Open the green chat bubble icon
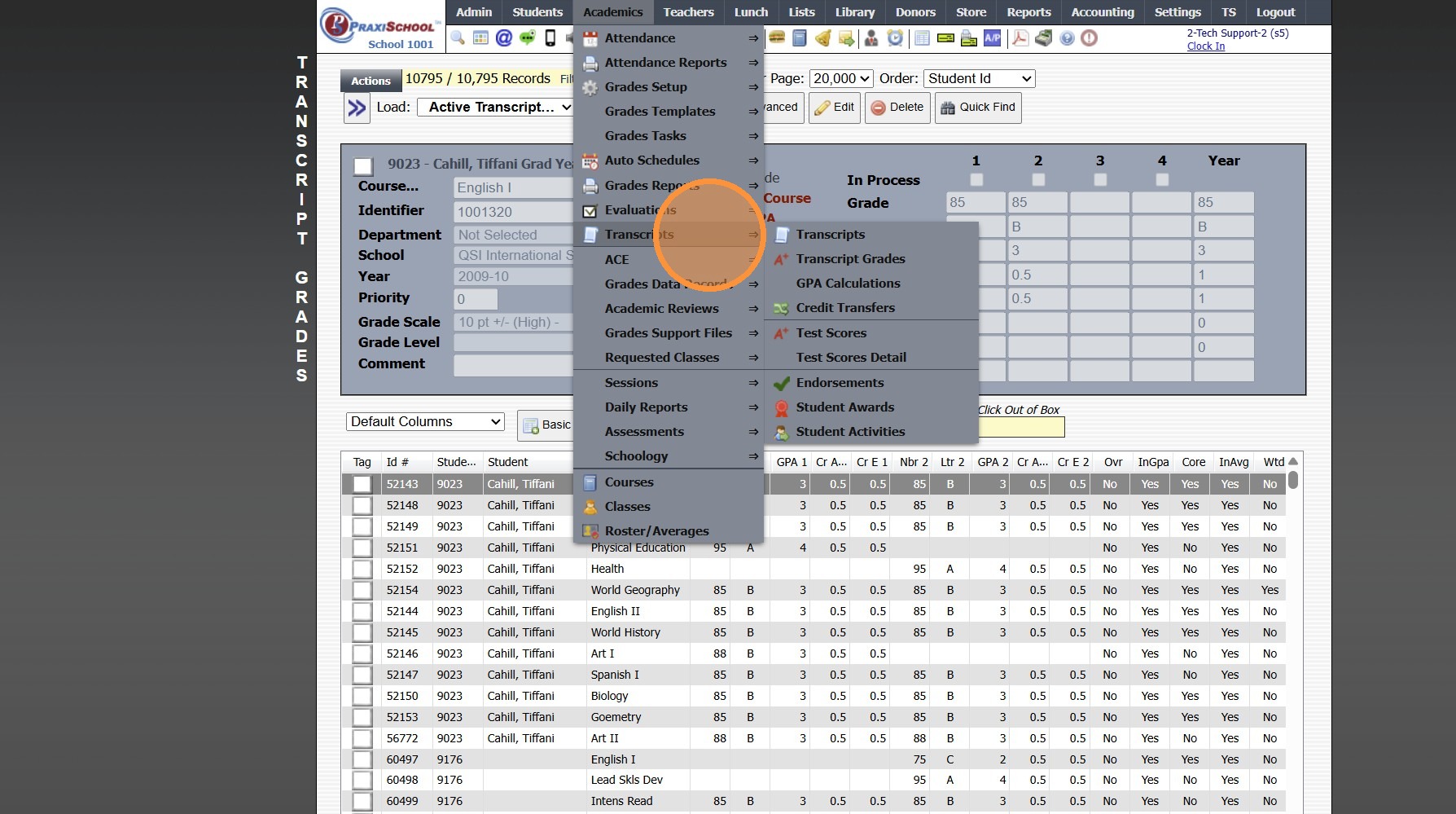Screen dimensions: 1456x814 tap(528, 38)
